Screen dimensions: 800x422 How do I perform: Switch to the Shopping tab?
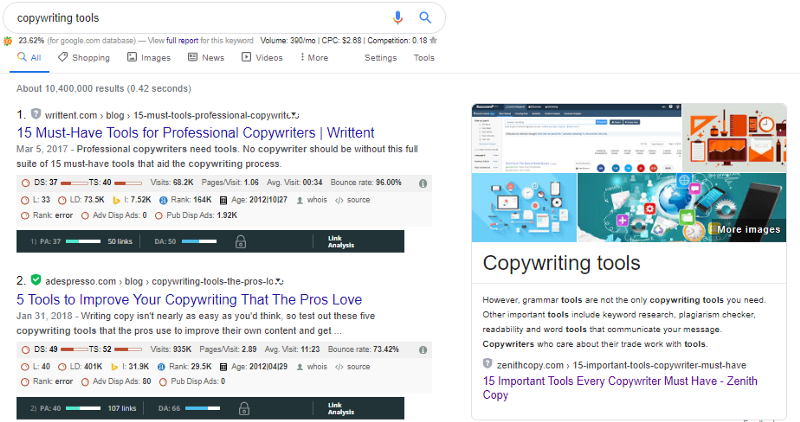[84, 58]
